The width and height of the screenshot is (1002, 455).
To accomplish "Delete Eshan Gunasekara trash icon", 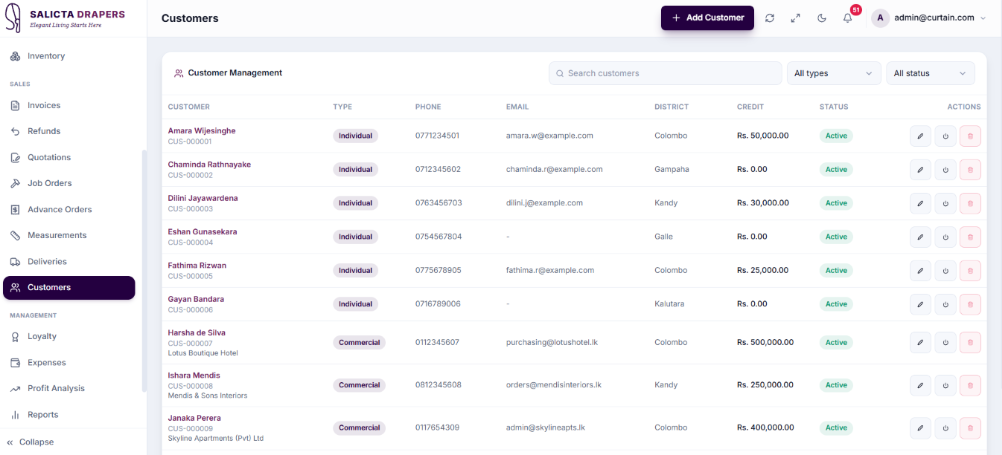I will point(970,236).
